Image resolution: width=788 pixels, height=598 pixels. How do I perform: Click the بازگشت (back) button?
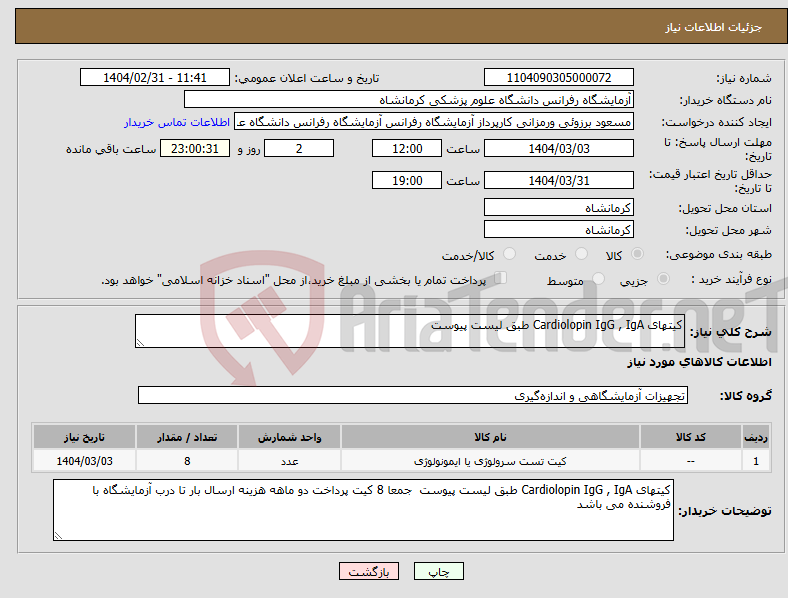[x=369, y=571]
